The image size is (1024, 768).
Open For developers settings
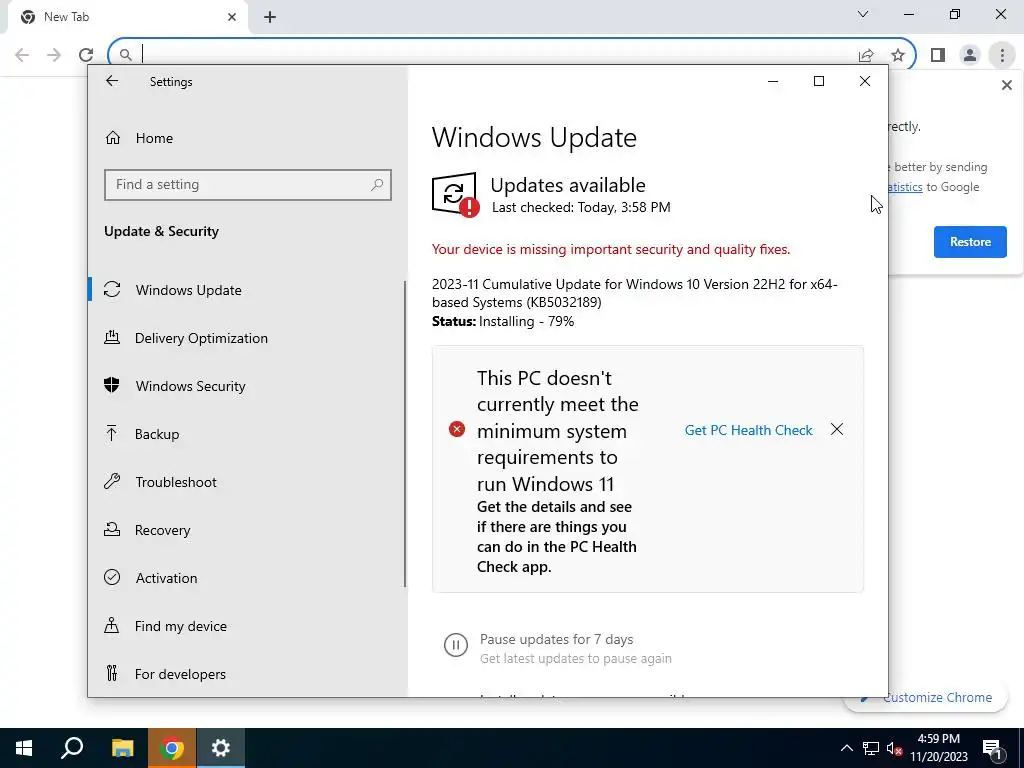(x=180, y=674)
